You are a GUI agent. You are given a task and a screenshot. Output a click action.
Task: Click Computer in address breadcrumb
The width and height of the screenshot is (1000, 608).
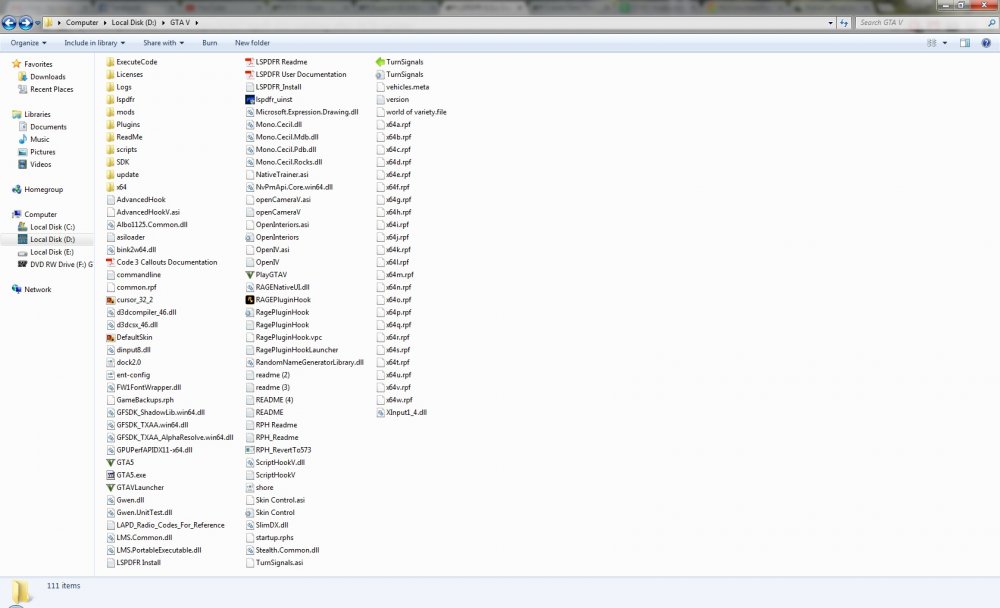pos(82,22)
